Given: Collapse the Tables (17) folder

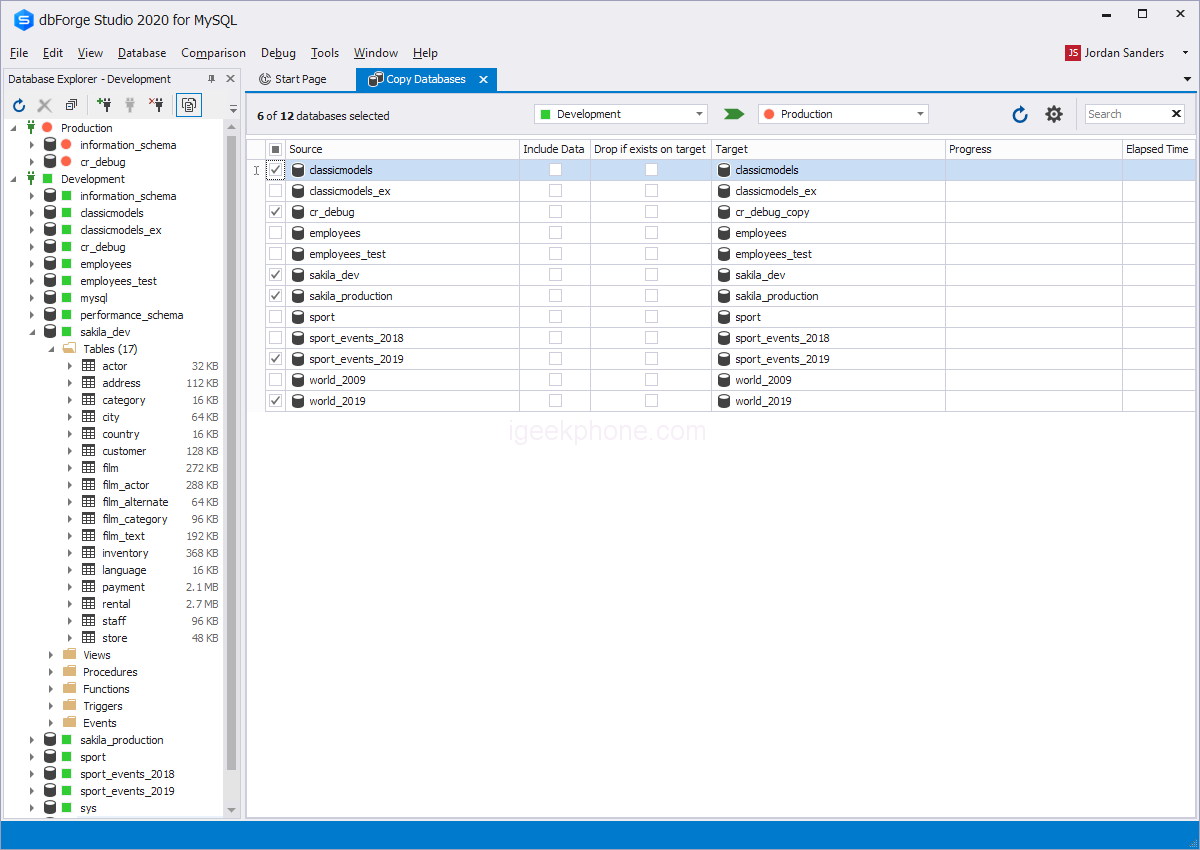Looking at the screenshot, I should pyautogui.click(x=52, y=349).
